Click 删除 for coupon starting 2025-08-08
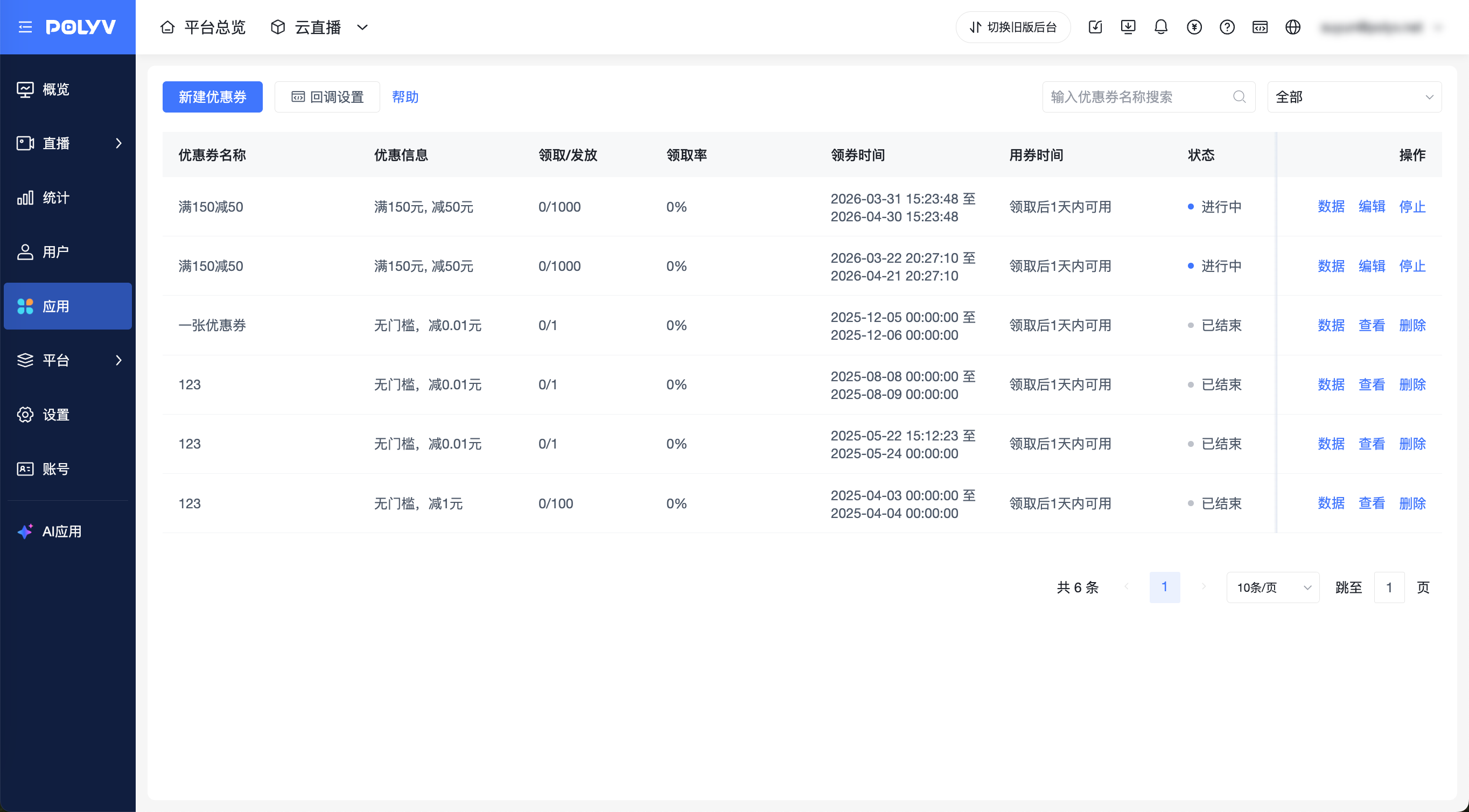Viewport: 1469px width, 812px height. [1412, 384]
